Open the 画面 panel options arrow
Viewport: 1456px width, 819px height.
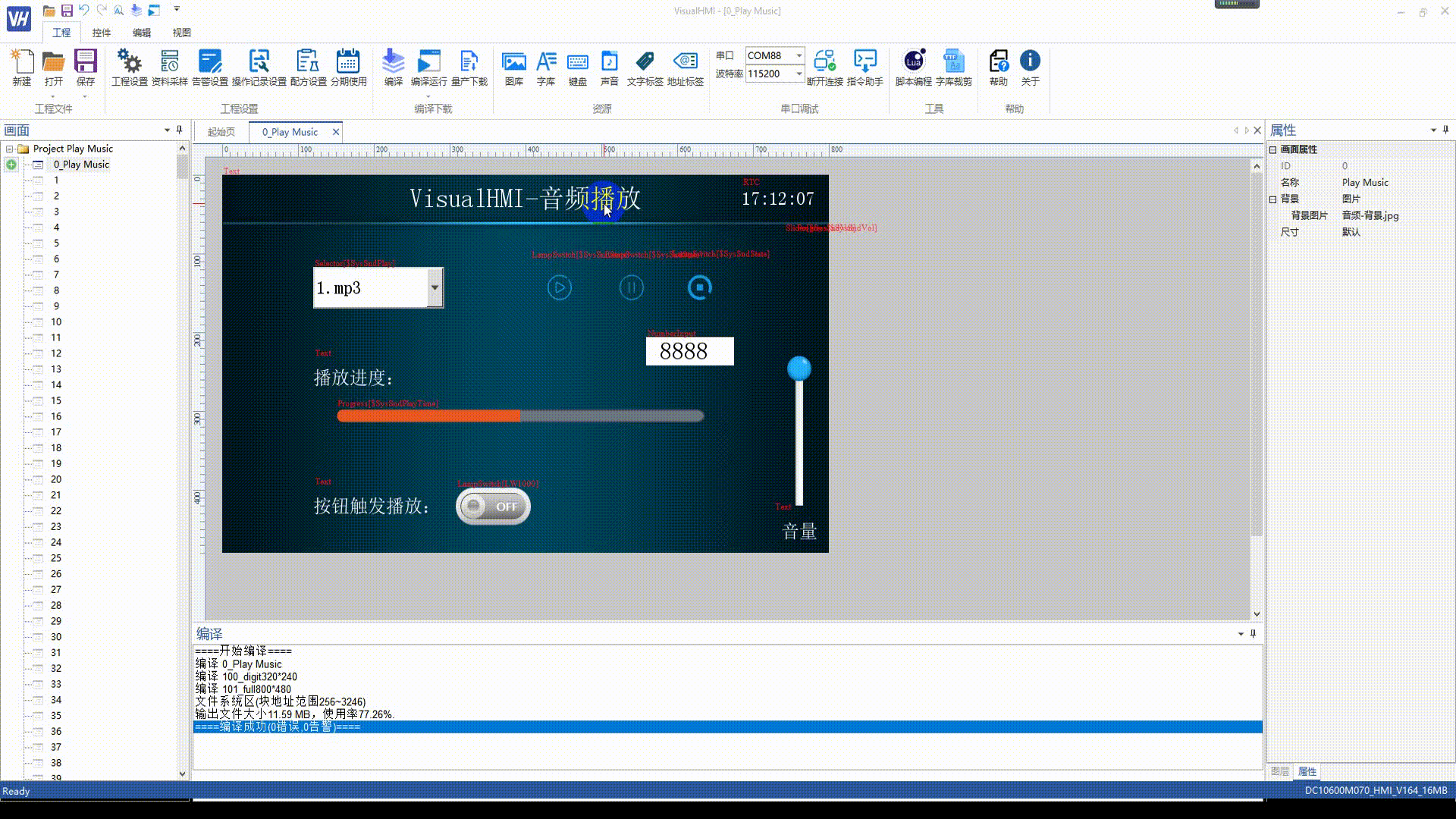pos(167,130)
